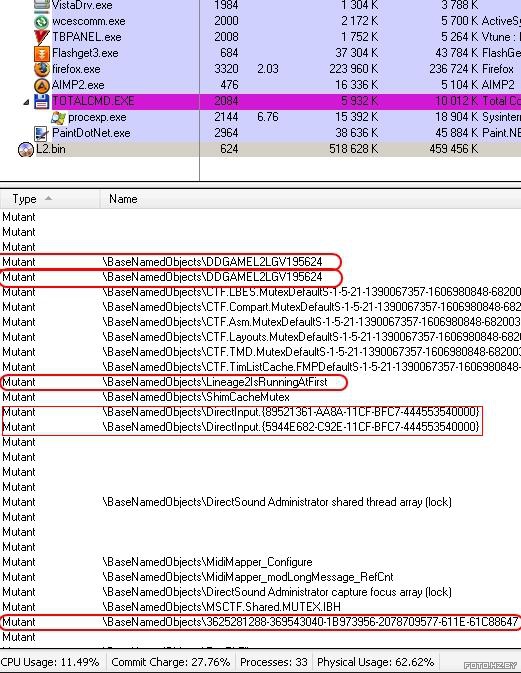Click the firefox.exe icon
The width and height of the screenshot is (521, 673).
pos(42,69)
